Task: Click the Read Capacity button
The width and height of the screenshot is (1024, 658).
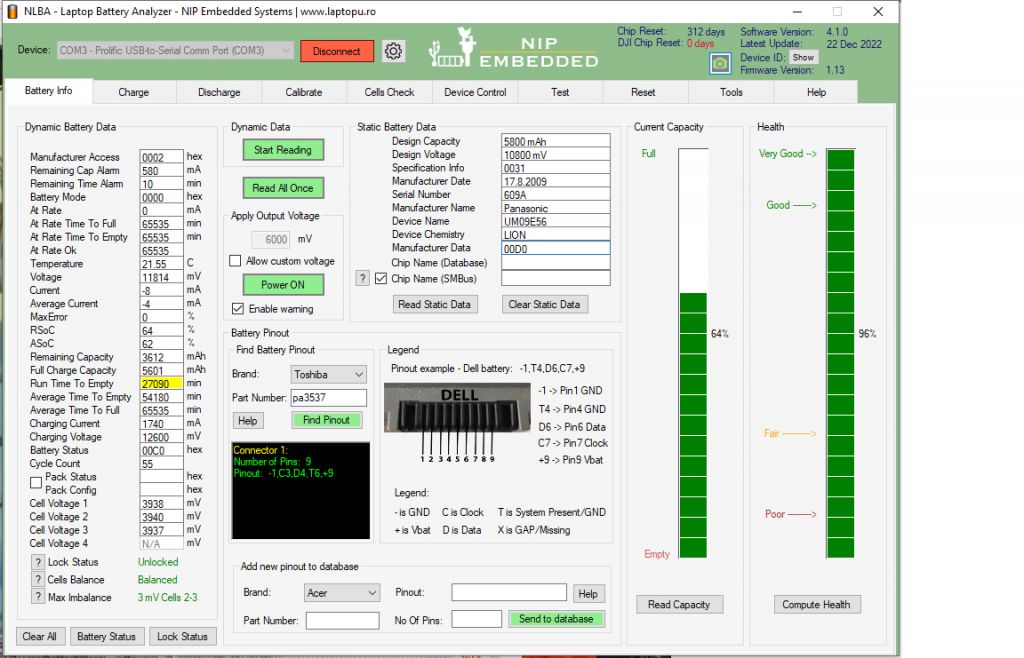Action: 679,604
